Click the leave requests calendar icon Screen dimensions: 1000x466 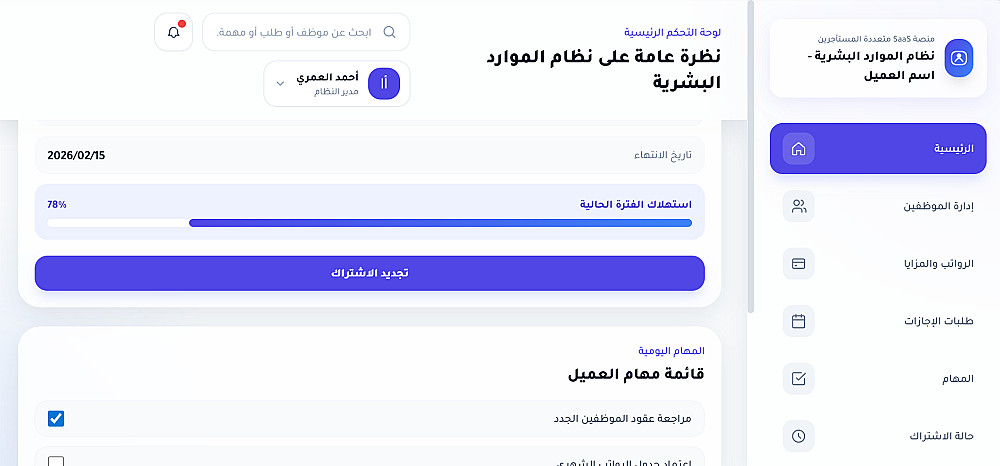(x=798, y=321)
